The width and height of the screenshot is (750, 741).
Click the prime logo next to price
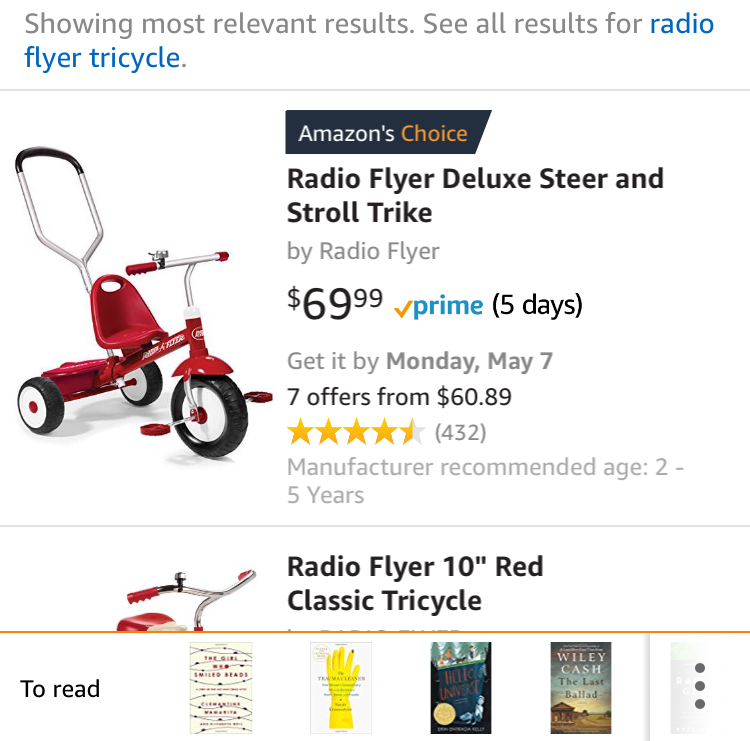point(439,306)
